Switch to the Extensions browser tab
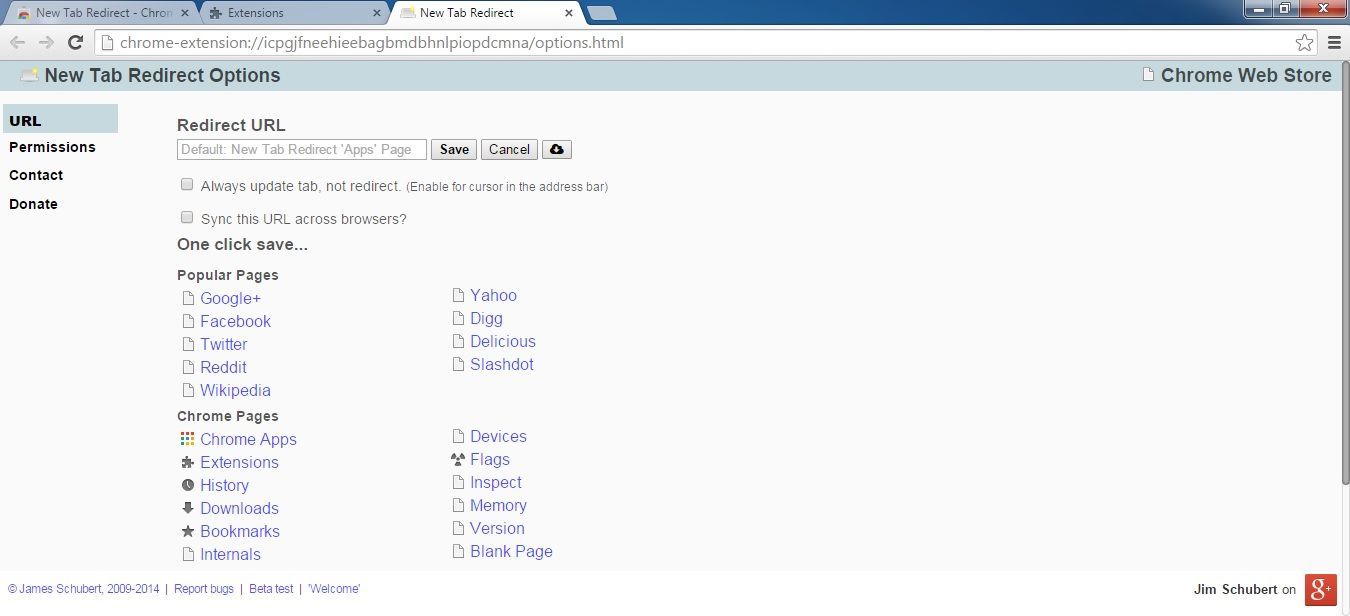Image resolution: width=1350 pixels, height=616 pixels. tap(280, 13)
